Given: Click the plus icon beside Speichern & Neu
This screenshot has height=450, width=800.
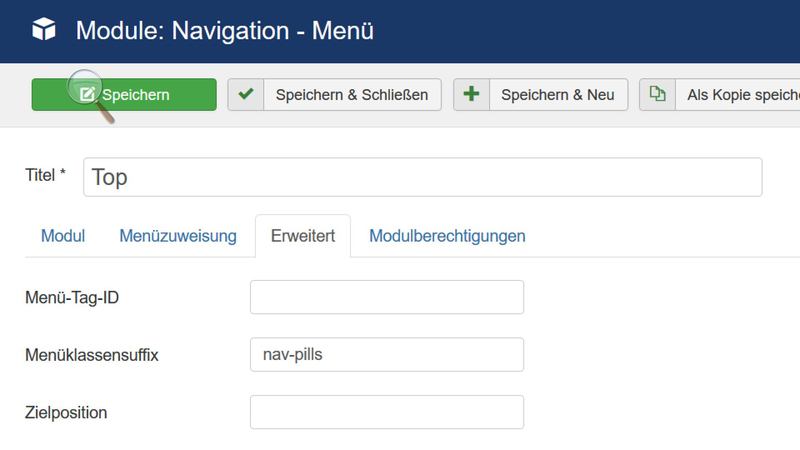Looking at the screenshot, I should coord(472,95).
